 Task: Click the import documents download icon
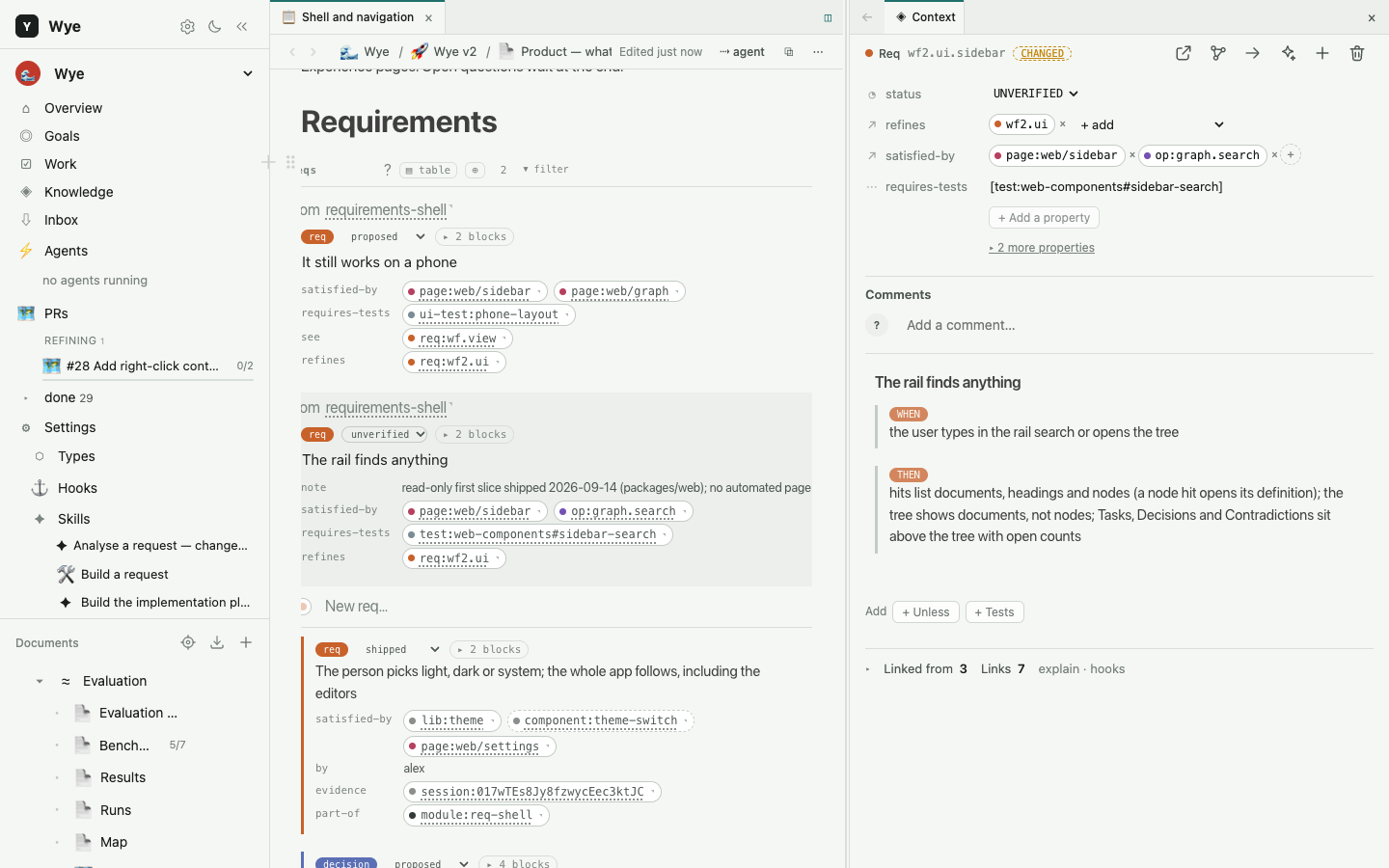pos(217,642)
